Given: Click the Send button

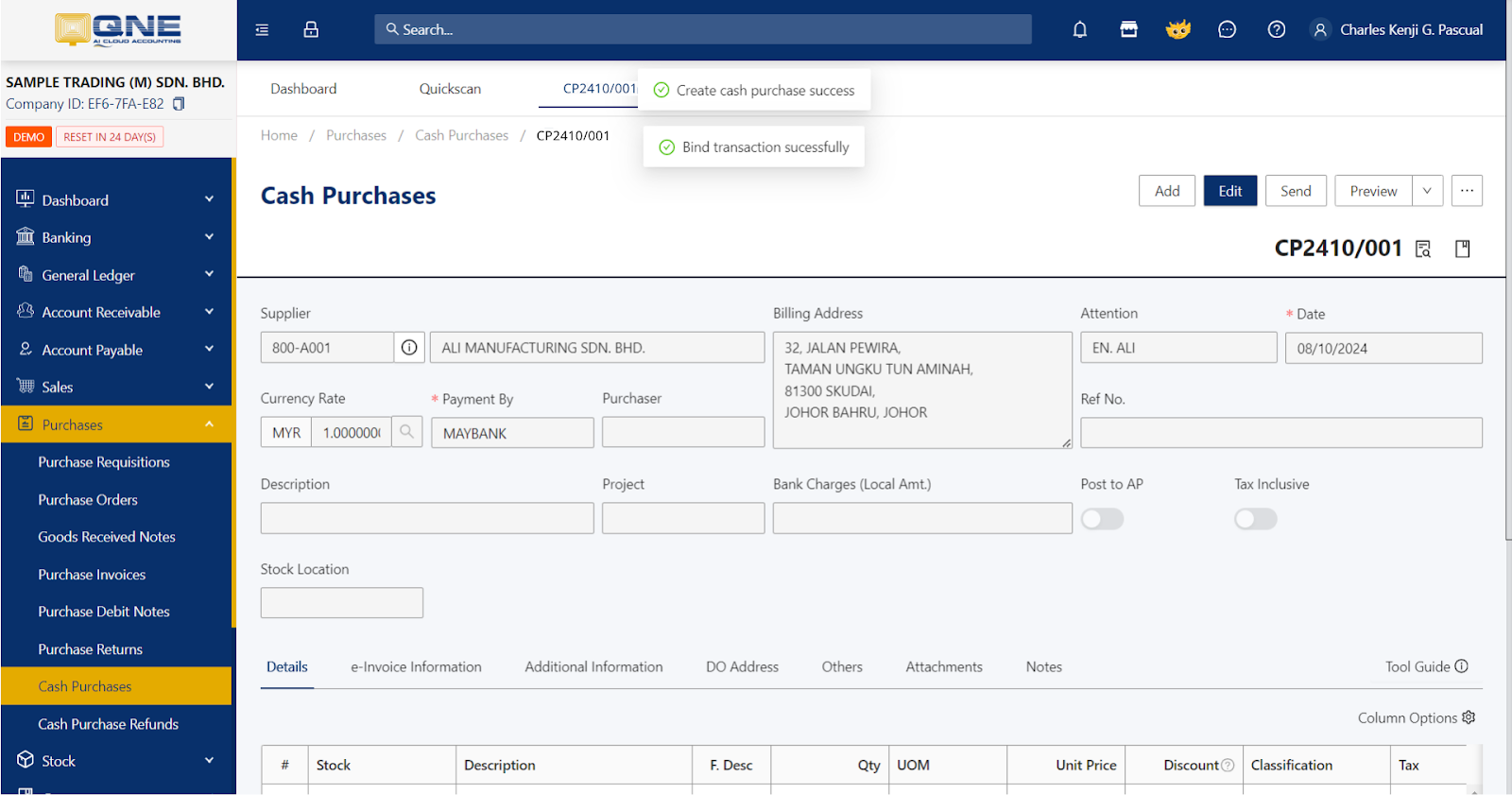Looking at the screenshot, I should (x=1296, y=191).
